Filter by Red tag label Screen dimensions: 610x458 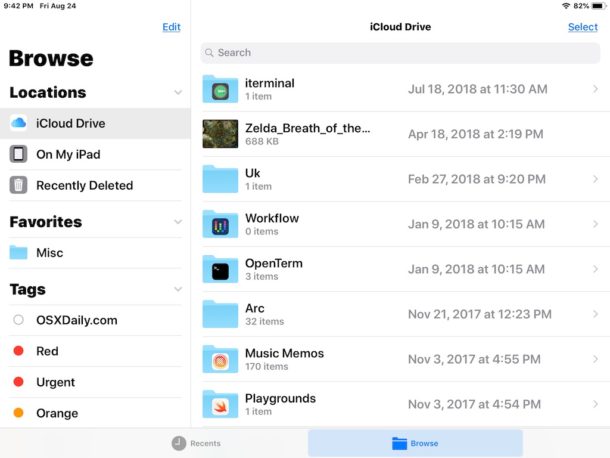coord(47,351)
